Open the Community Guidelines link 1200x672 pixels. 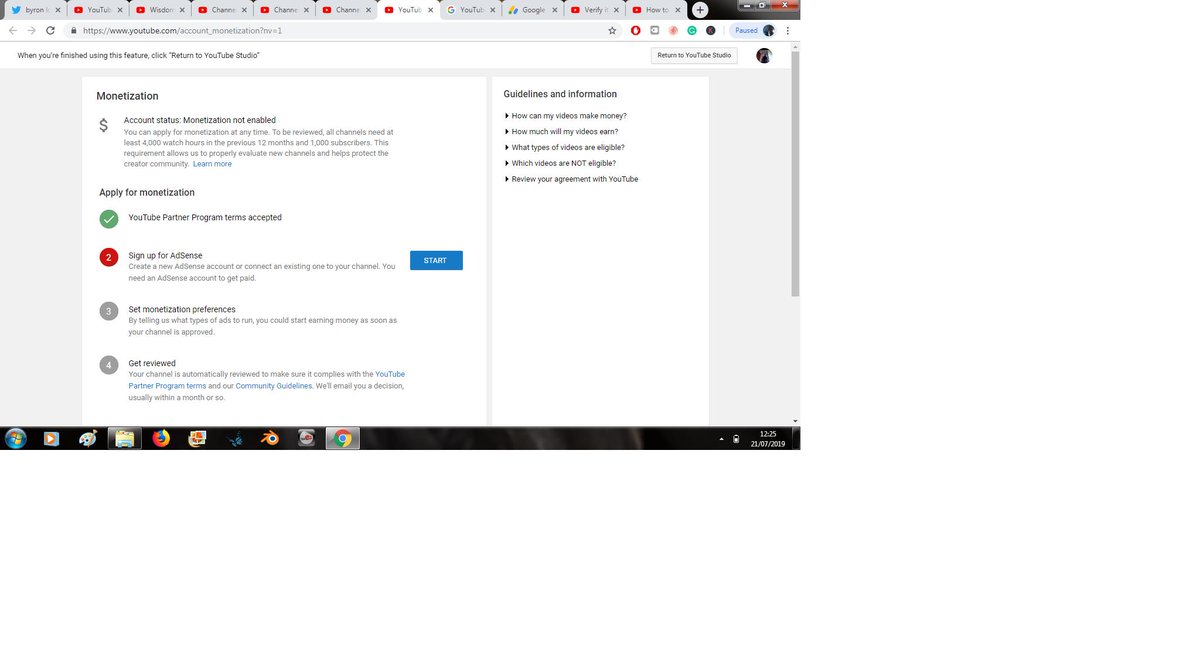click(274, 386)
